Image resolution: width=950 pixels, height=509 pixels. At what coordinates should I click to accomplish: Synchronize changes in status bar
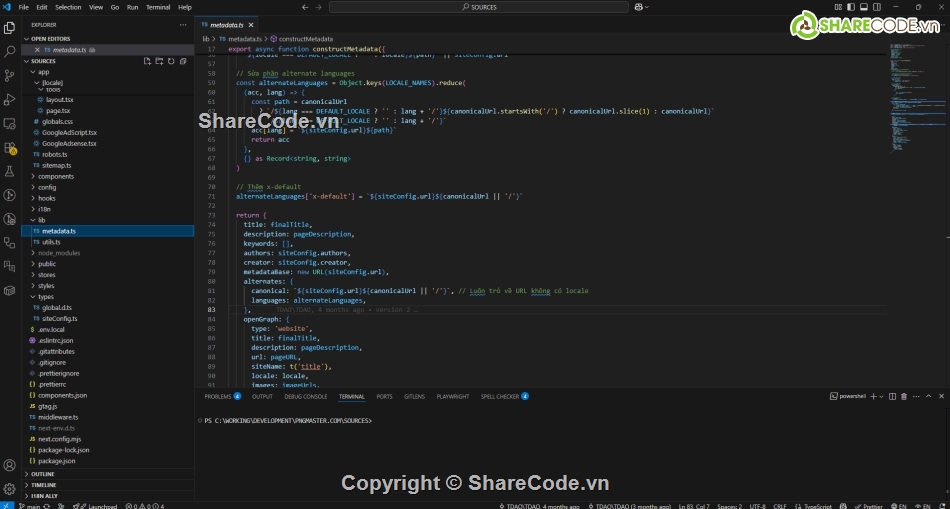(47, 506)
